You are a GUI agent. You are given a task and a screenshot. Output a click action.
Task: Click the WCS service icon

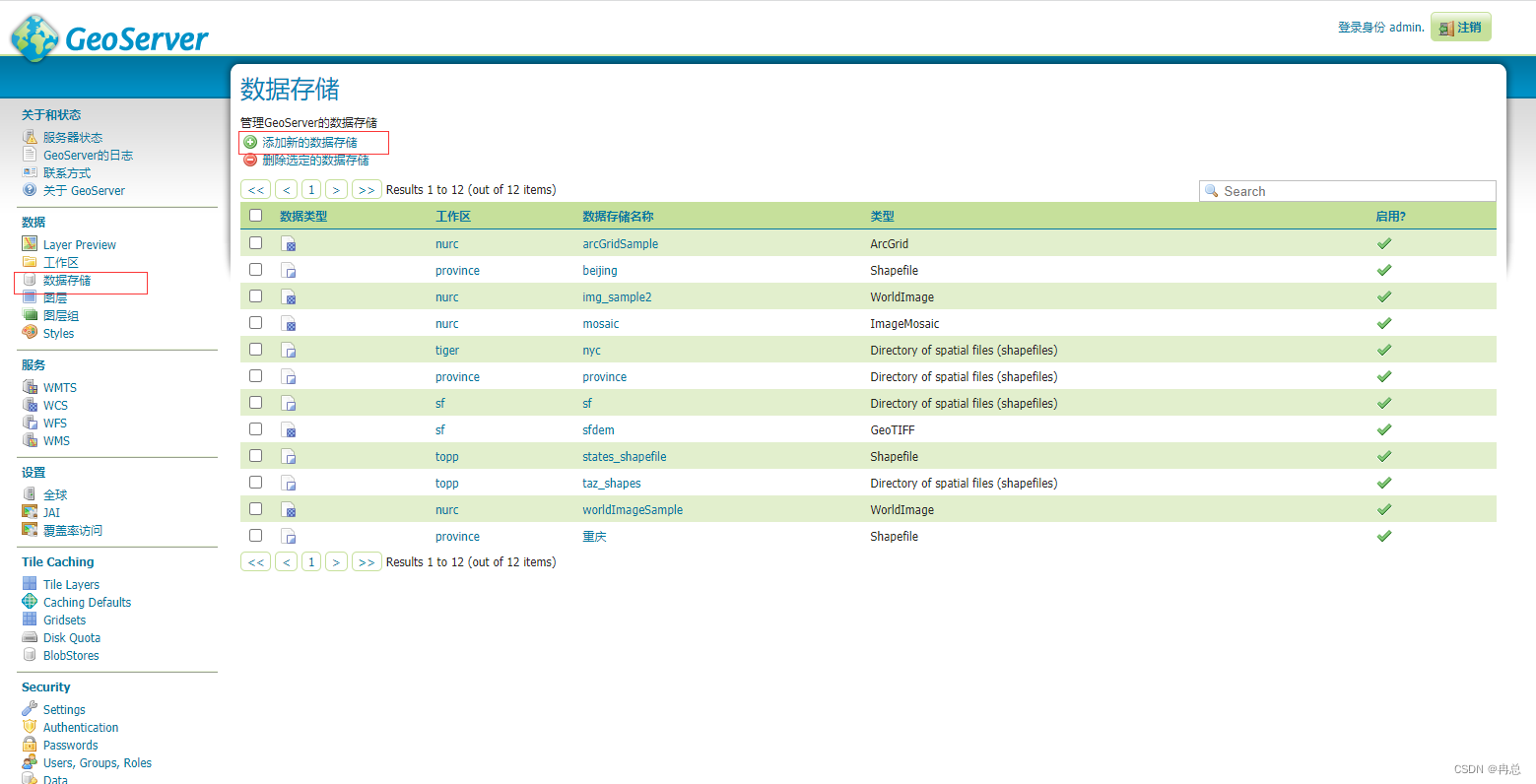click(30, 405)
